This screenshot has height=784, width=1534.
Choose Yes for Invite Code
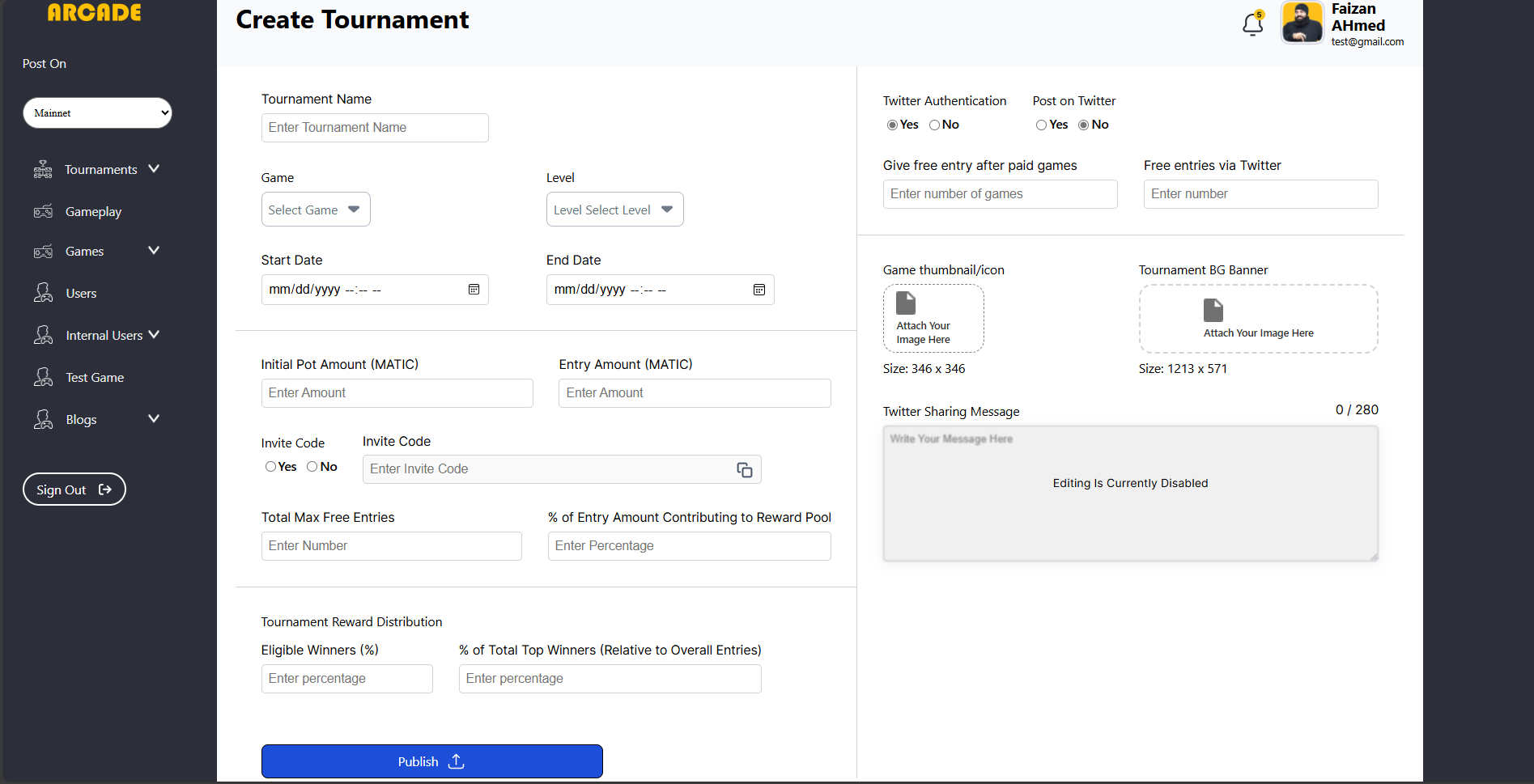[x=270, y=467]
